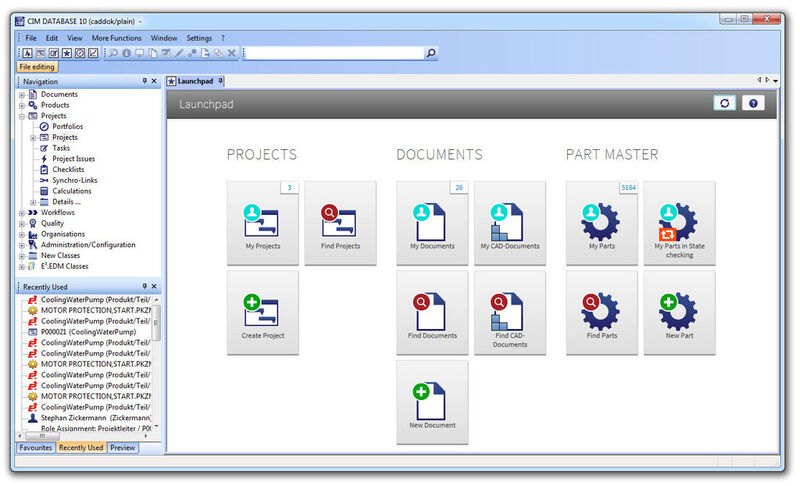Click the search magnifier icon in toolbar
The height and width of the screenshot is (486, 800).
click(x=431, y=53)
